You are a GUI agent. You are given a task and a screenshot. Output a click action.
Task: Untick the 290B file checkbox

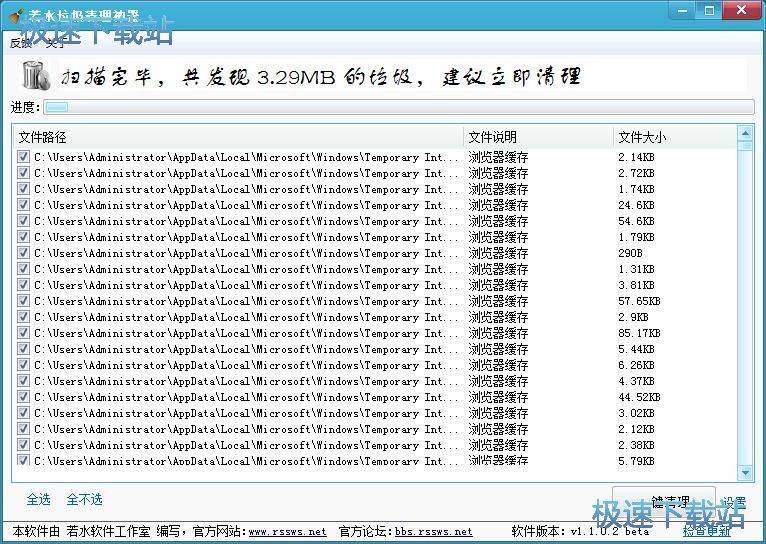pos(23,252)
